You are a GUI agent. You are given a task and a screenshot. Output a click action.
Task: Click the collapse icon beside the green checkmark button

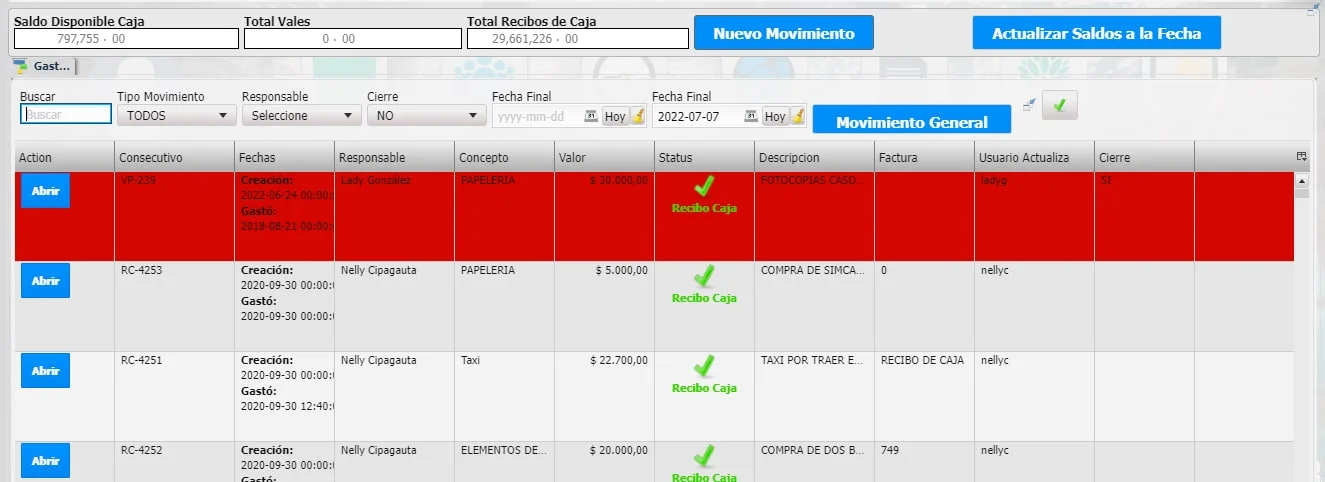point(1028,104)
